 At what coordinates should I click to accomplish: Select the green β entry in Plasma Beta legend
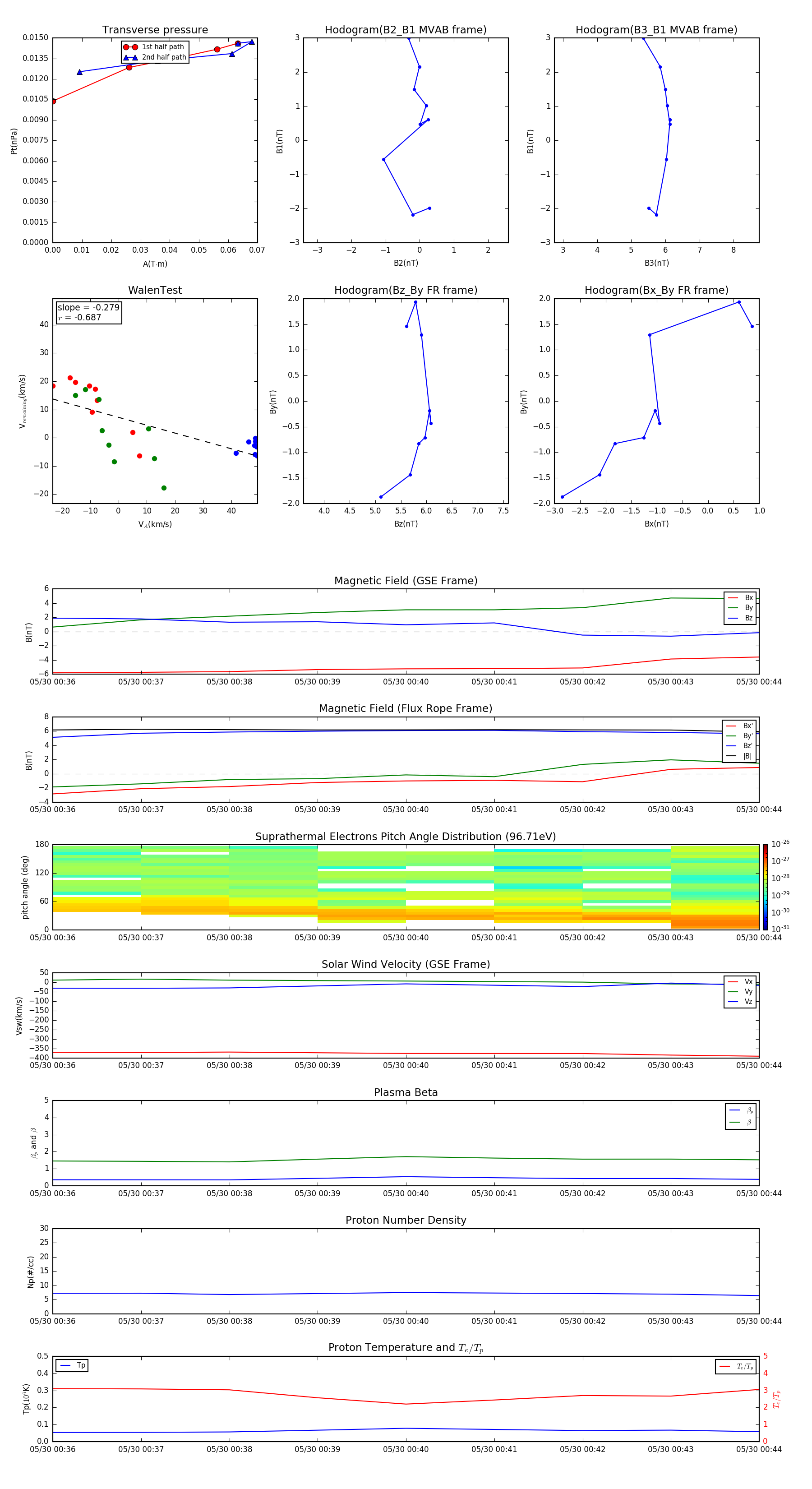point(741,1122)
